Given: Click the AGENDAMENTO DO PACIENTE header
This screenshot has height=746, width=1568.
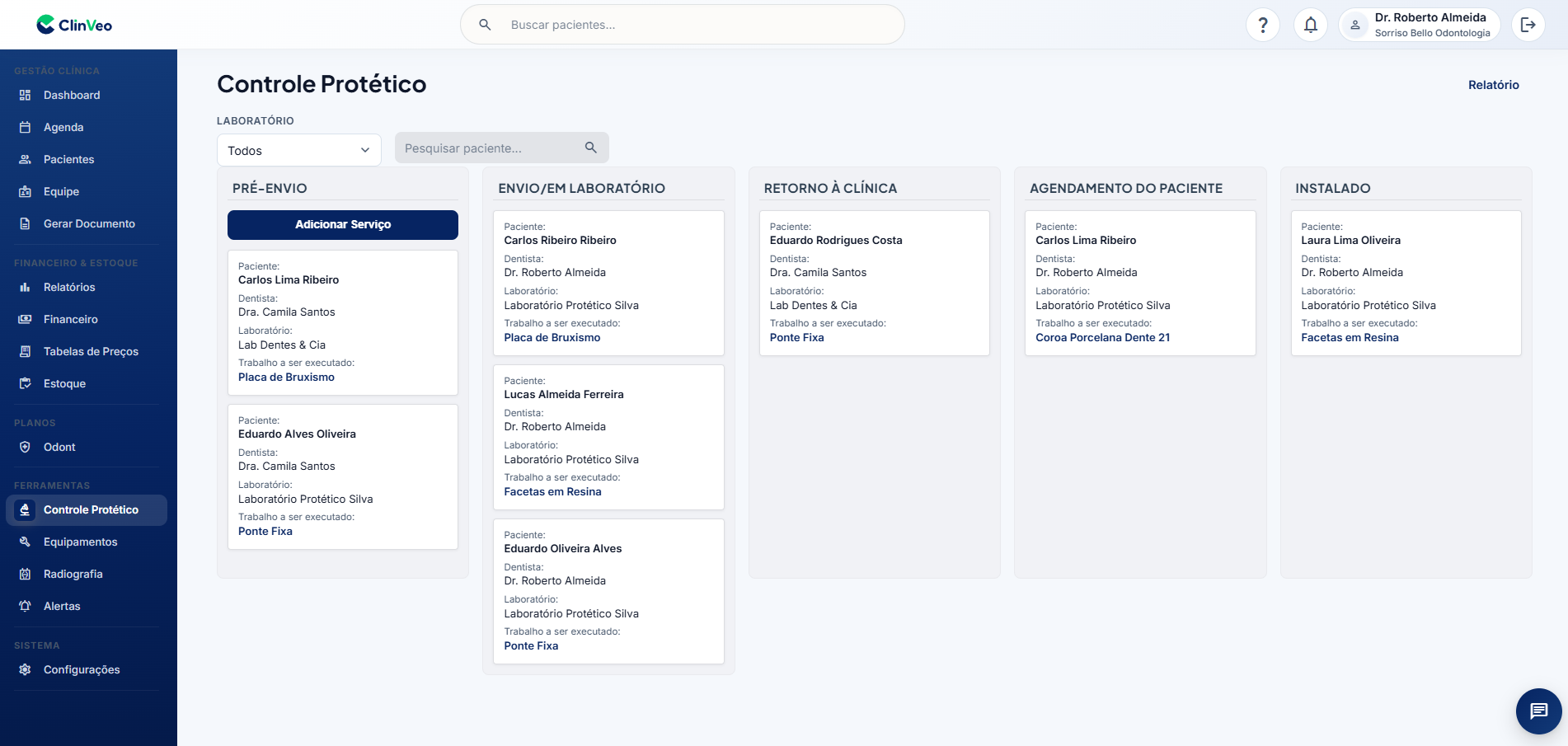Looking at the screenshot, I should 1125,188.
